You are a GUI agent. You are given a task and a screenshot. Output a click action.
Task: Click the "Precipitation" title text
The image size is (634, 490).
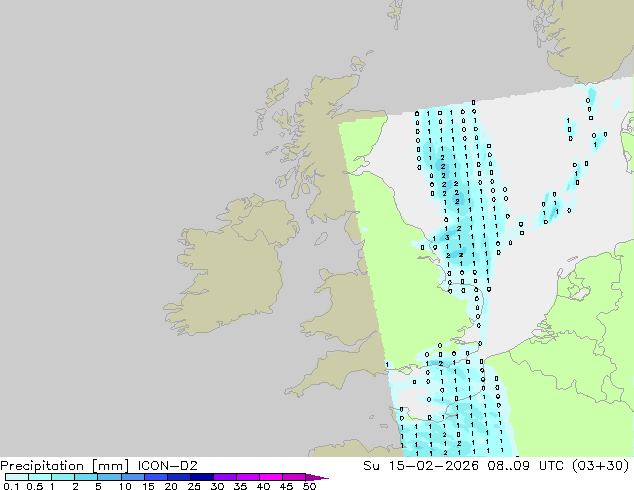click(x=42, y=466)
